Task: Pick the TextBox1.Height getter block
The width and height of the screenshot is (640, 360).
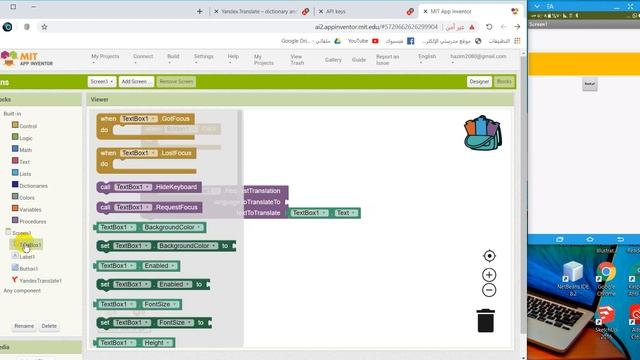Action: pos(134,343)
